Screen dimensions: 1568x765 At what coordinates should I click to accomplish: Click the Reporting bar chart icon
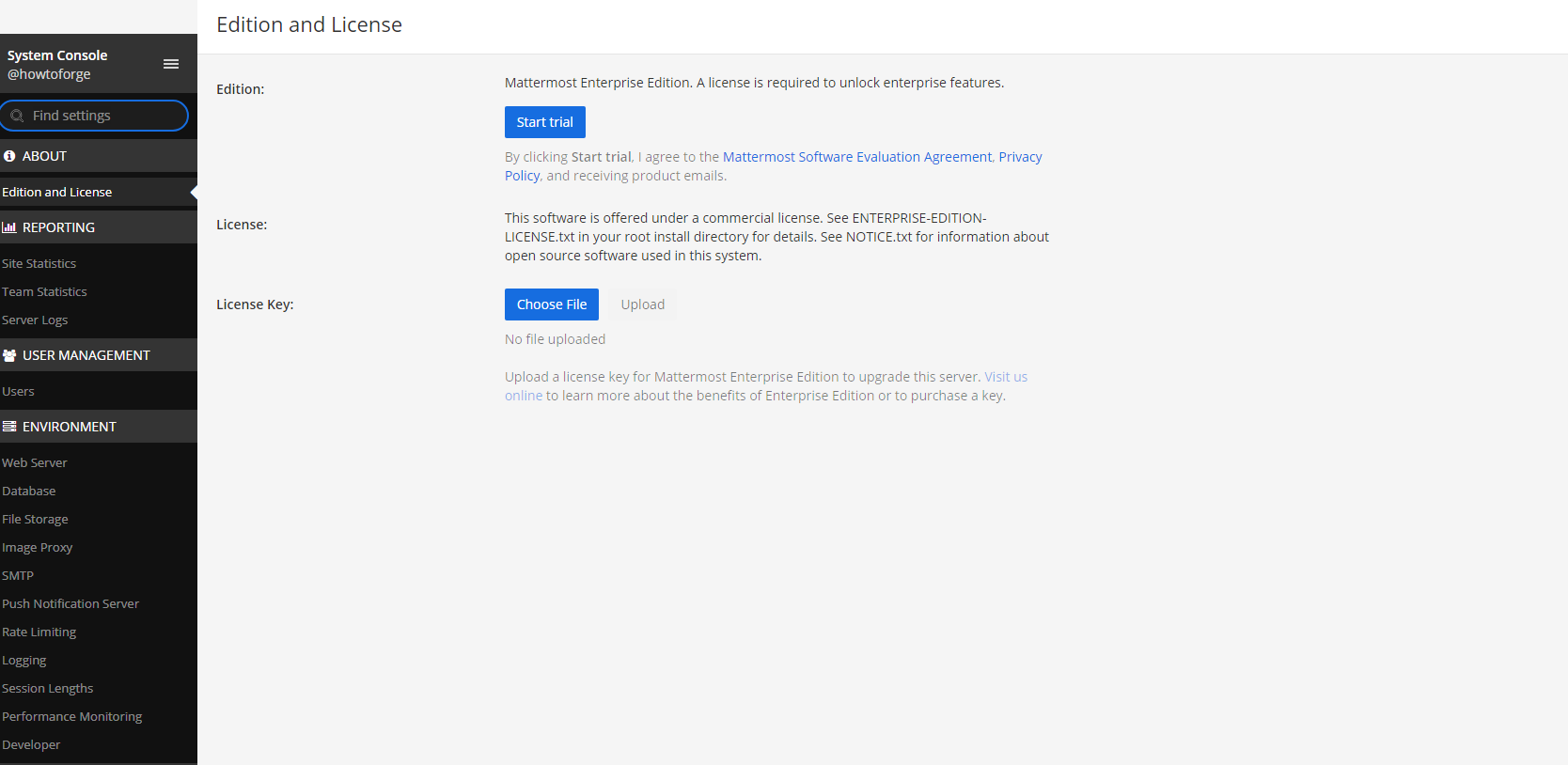point(9,227)
